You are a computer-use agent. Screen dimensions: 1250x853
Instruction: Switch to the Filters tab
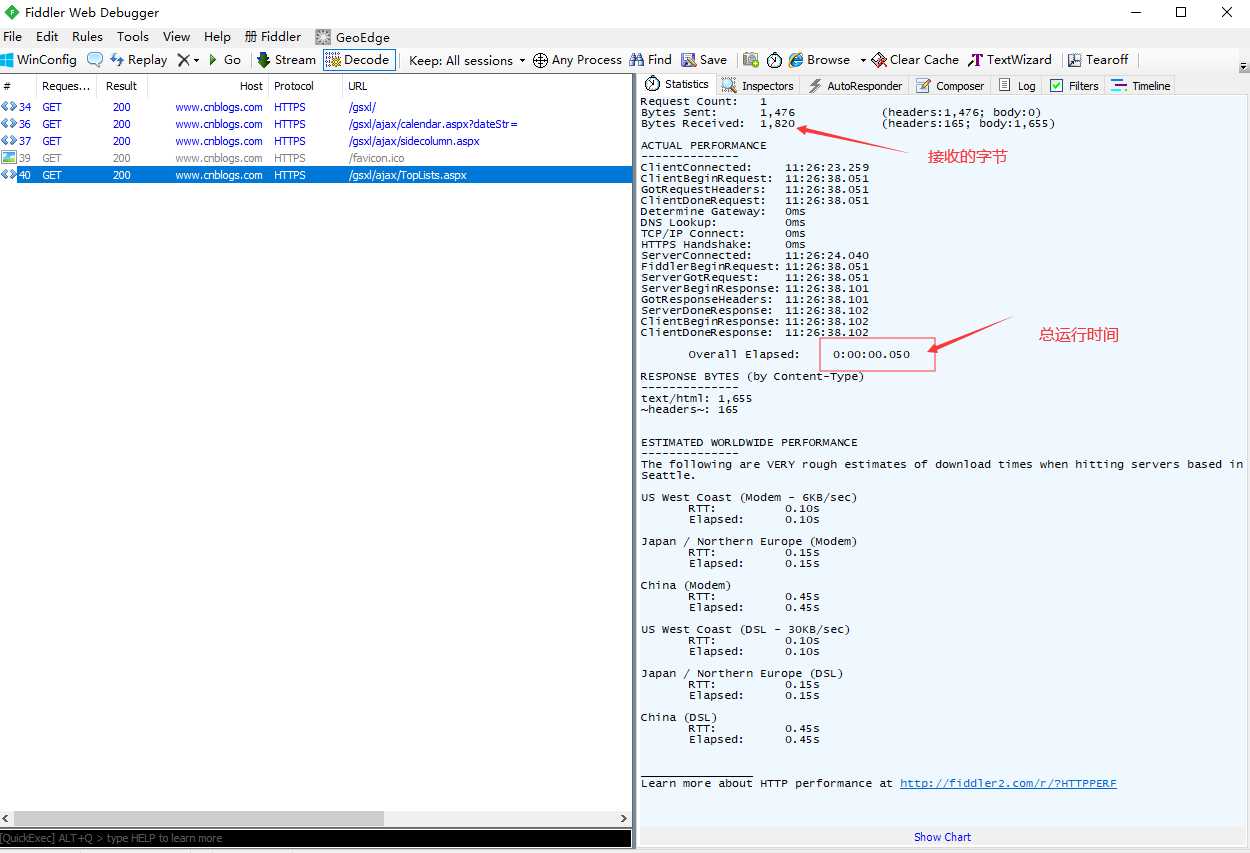click(x=1074, y=86)
